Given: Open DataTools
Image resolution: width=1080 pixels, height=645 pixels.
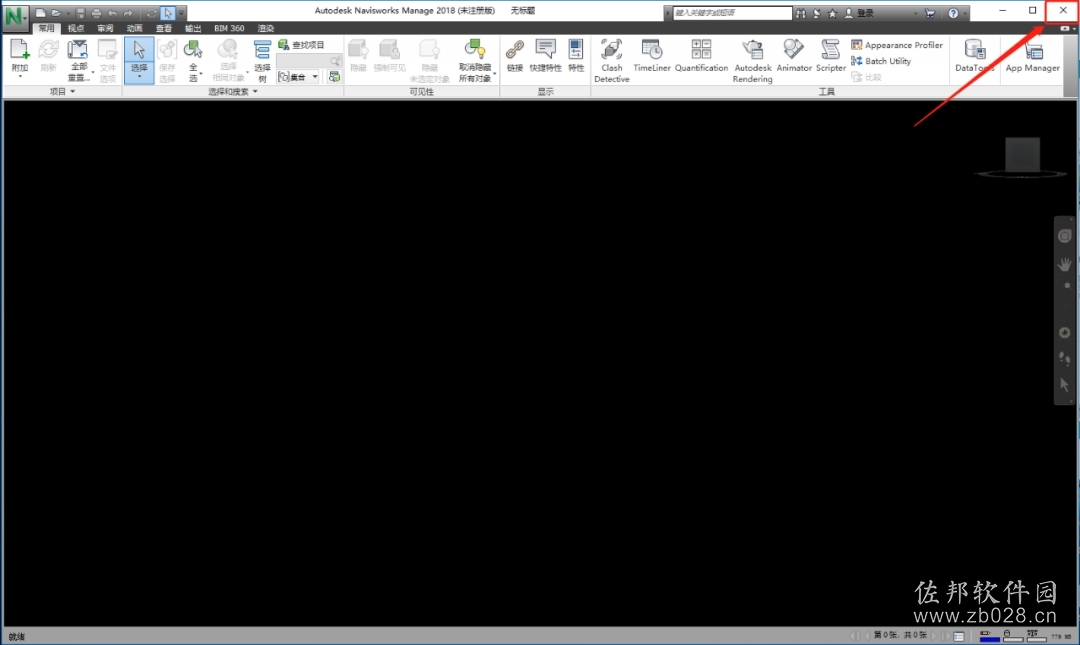Looking at the screenshot, I should point(975,55).
